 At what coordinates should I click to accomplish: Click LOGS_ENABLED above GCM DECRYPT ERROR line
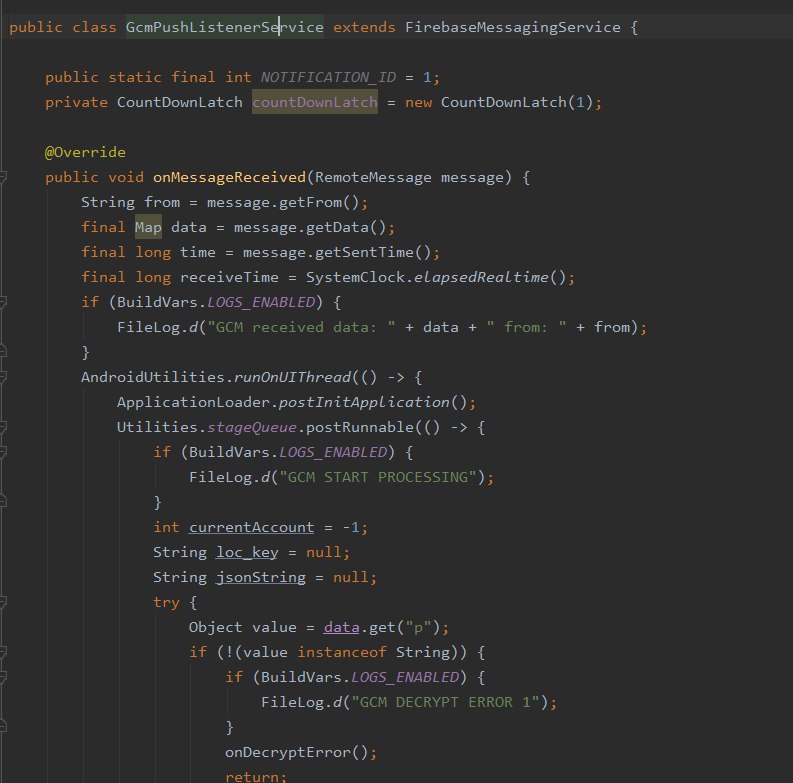[405, 677]
